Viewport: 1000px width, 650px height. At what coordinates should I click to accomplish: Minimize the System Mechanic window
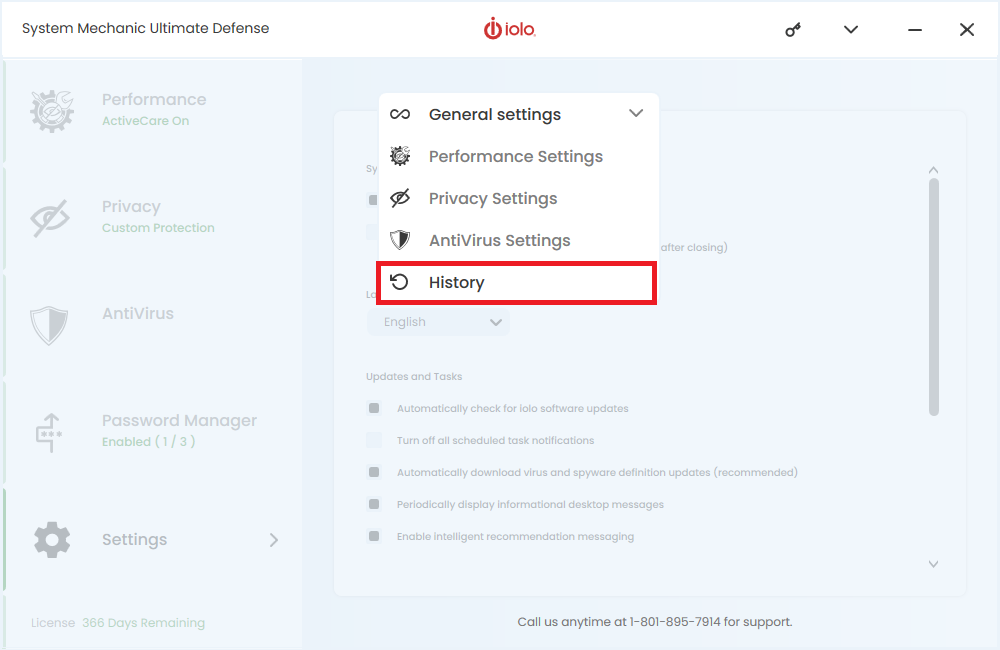tap(915, 29)
